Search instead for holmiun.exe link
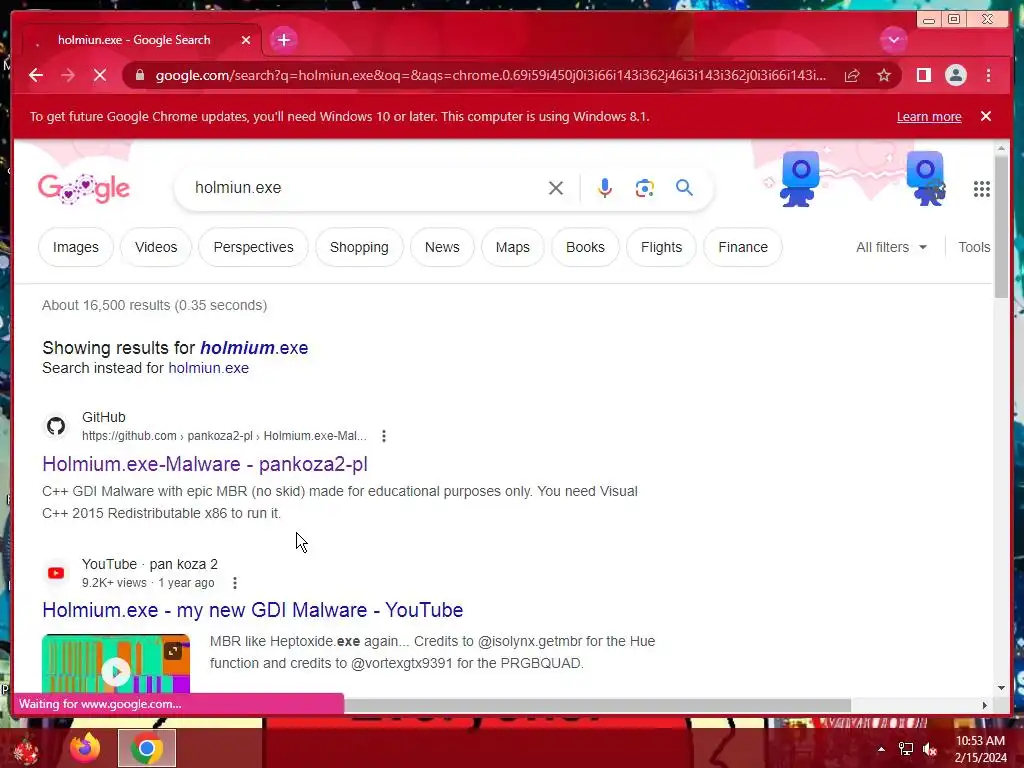This screenshot has width=1024, height=768. [208, 368]
